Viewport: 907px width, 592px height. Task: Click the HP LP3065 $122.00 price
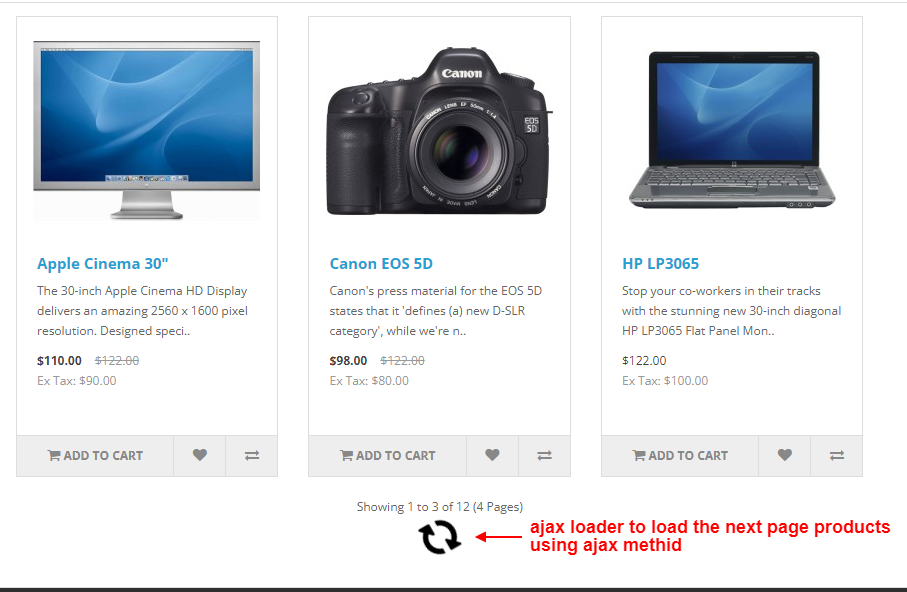click(644, 361)
